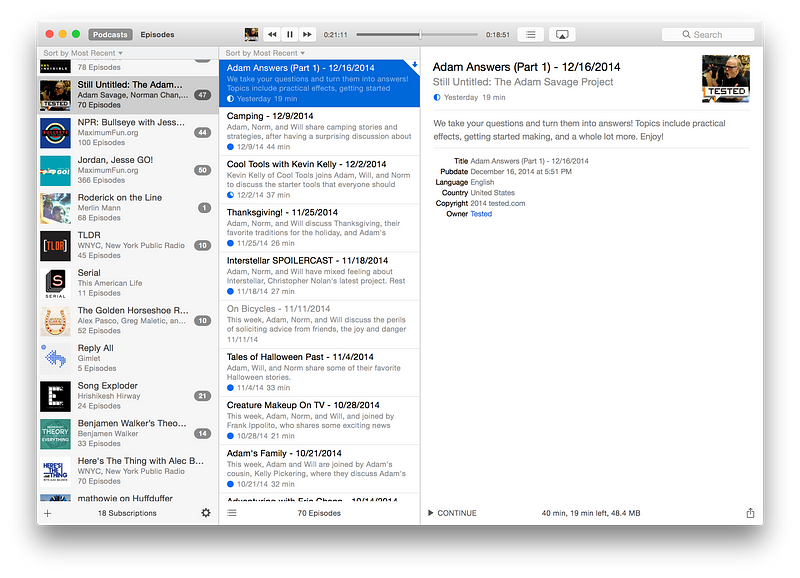This screenshot has height=578, width=800.
Task: Open the Tested owner link
Action: pos(481,214)
